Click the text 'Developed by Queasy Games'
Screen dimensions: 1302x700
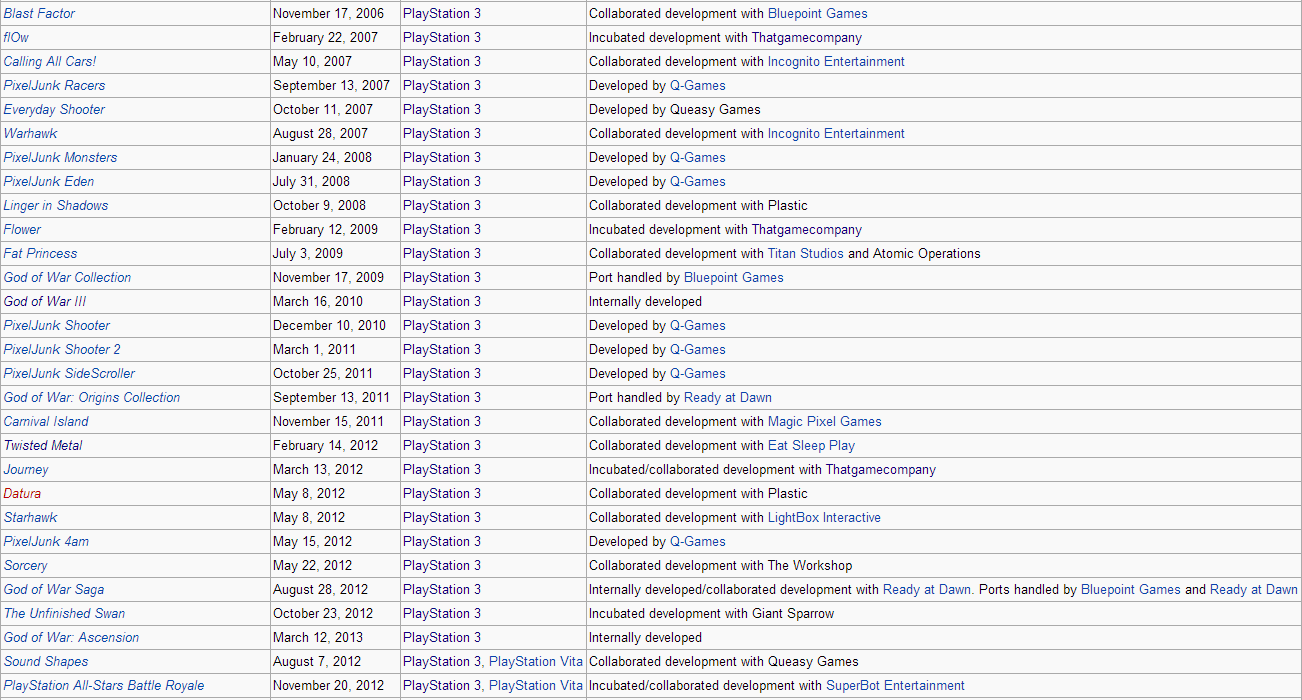675,109
